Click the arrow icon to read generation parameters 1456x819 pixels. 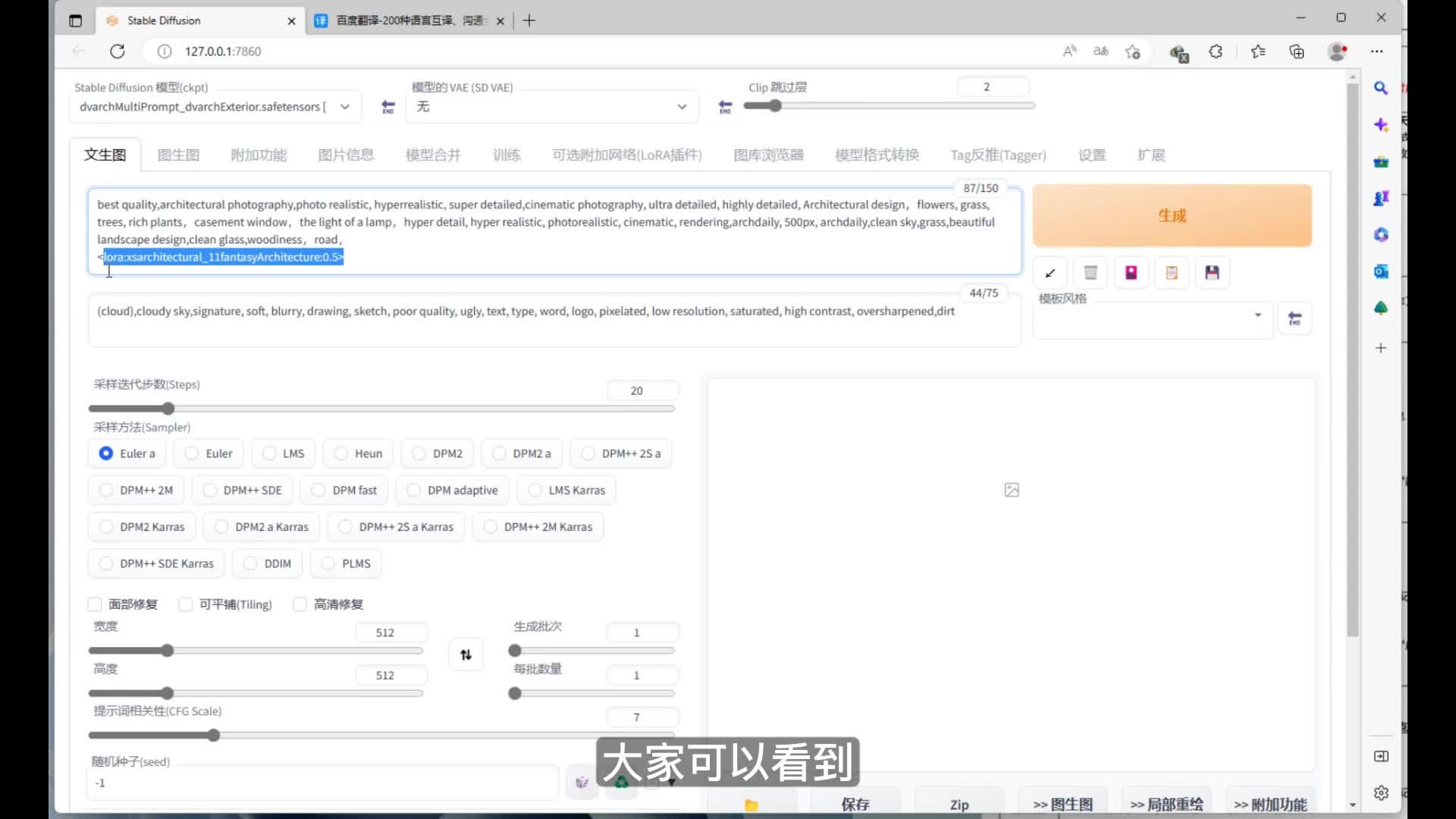1050,273
